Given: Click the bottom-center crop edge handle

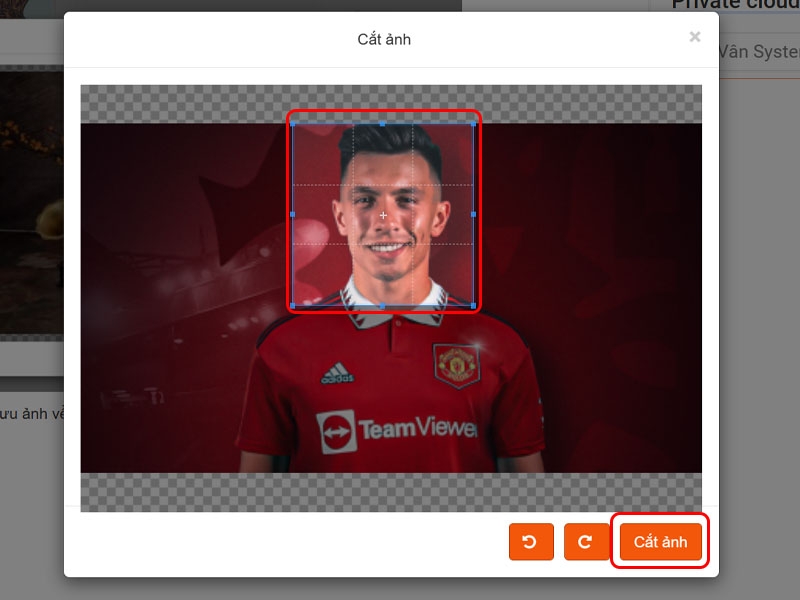Looking at the screenshot, I should click(x=383, y=306).
